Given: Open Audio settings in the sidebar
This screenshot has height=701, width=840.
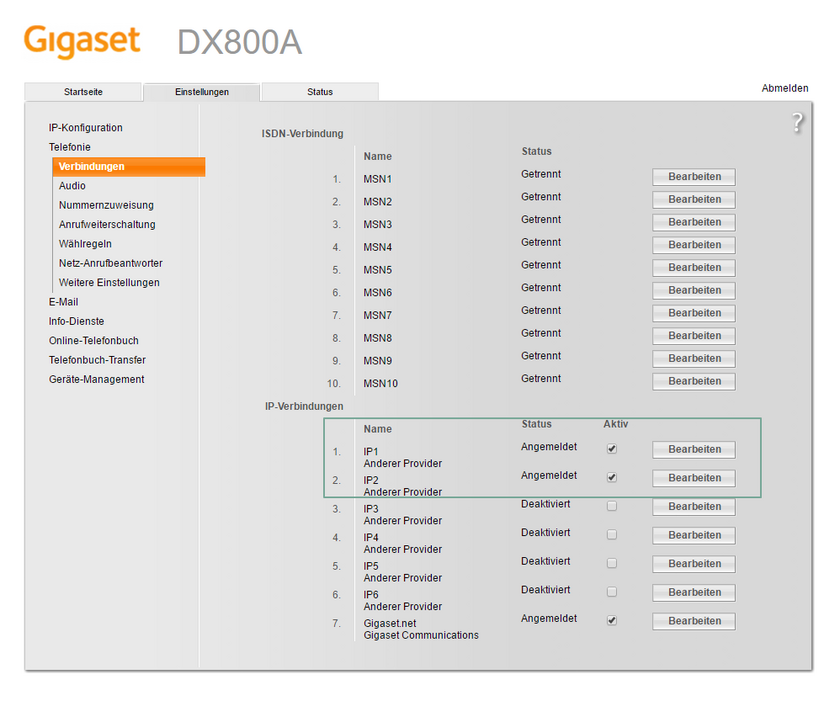Looking at the screenshot, I should coord(73,185).
